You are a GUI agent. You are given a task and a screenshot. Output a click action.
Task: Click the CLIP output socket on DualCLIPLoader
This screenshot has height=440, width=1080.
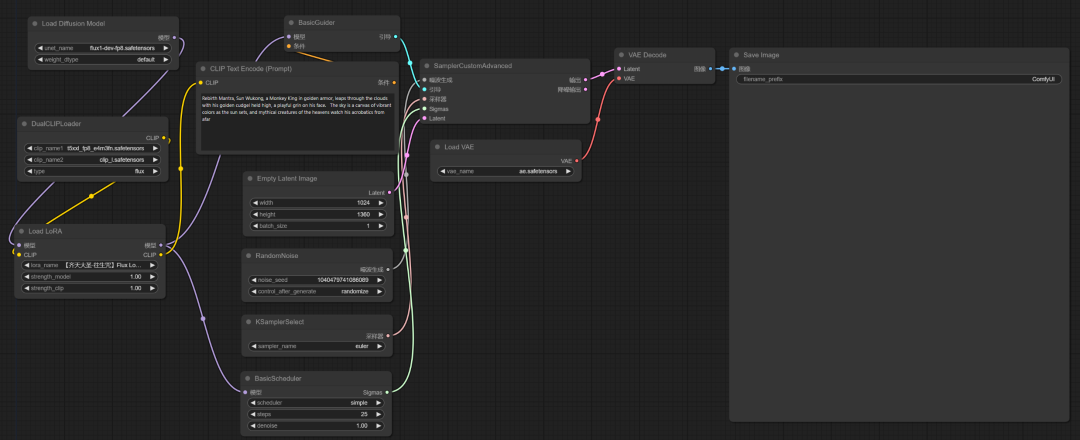[163, 138]
